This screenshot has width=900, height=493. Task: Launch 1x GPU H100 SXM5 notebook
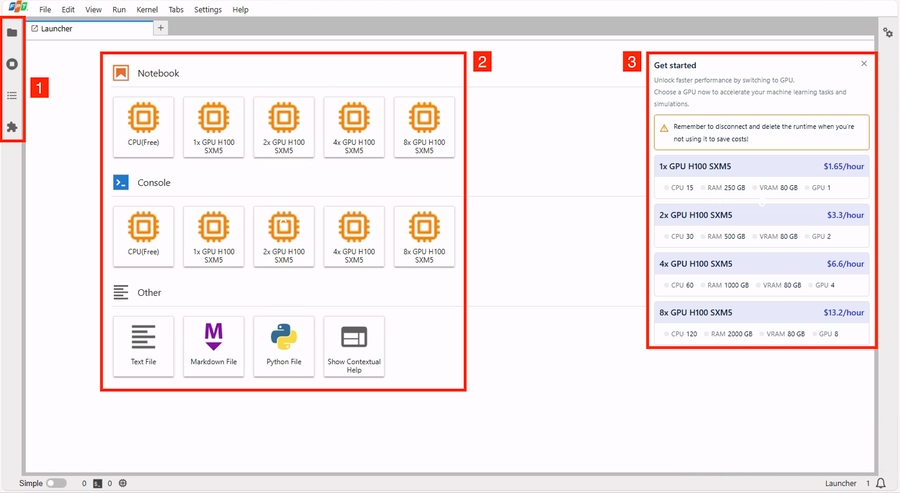[x=213, y=126]
